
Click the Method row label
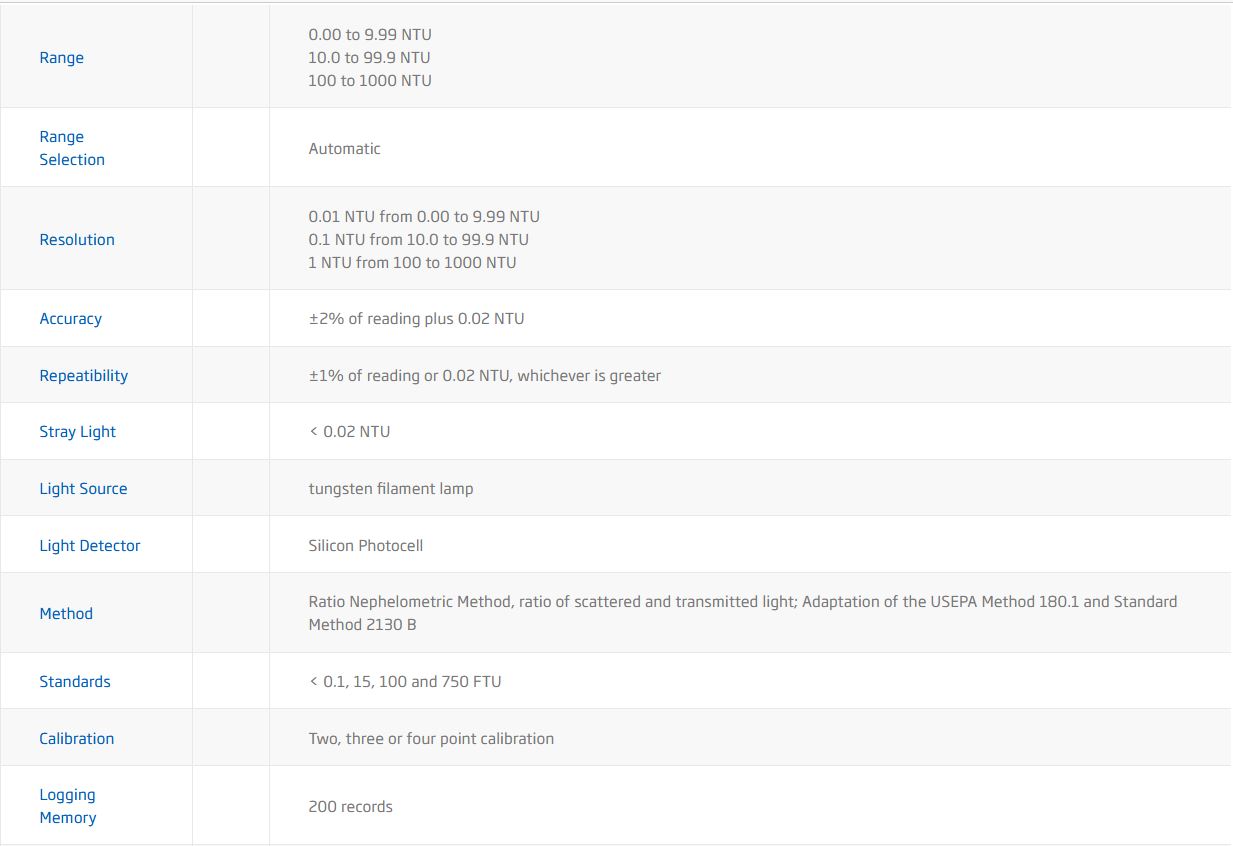click(x=66, y=614)
